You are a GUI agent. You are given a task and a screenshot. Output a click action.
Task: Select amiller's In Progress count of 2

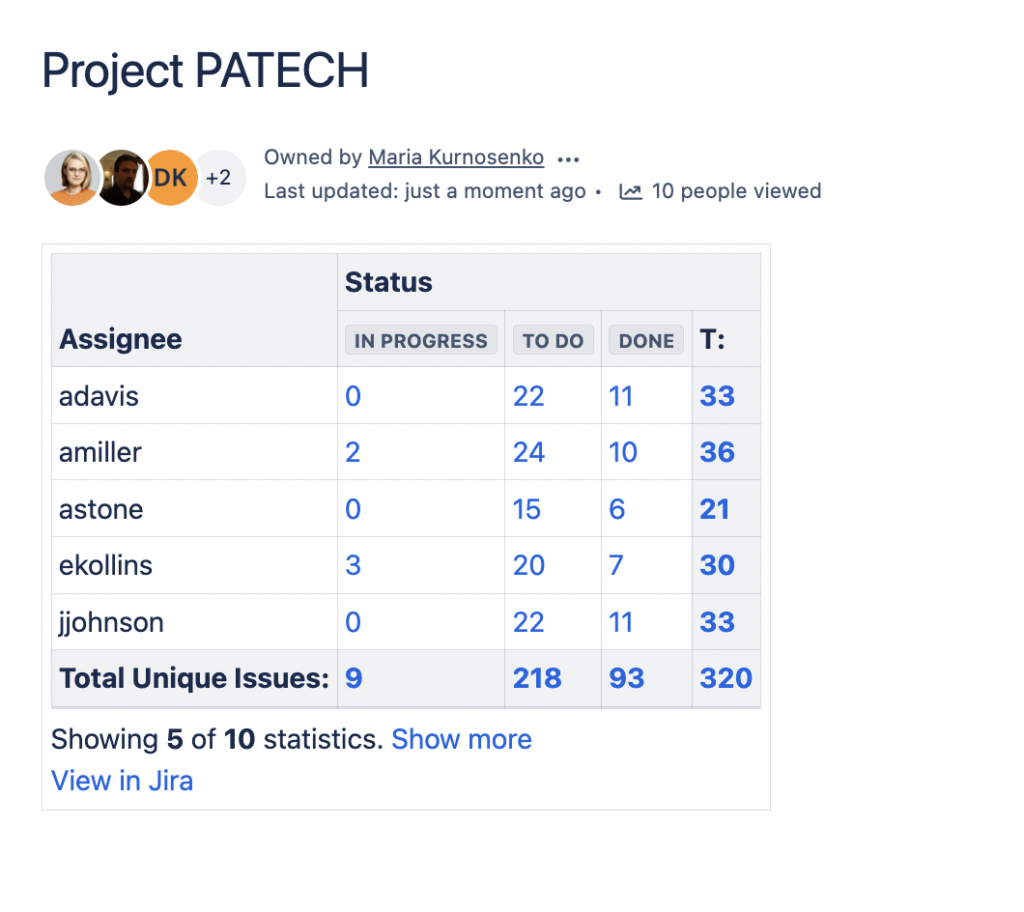[352, 452]
